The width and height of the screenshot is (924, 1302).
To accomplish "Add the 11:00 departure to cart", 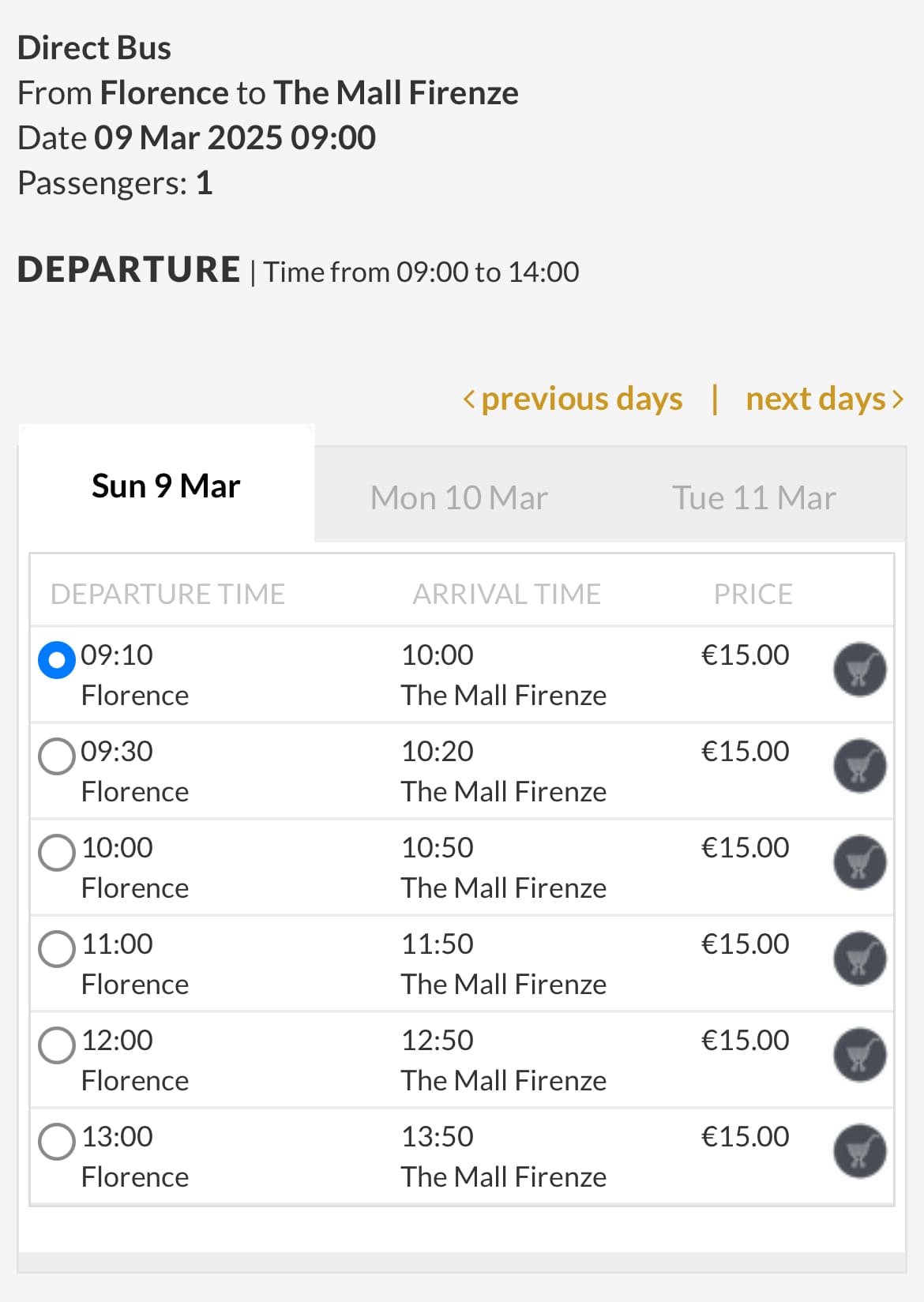I will [860, 959].
